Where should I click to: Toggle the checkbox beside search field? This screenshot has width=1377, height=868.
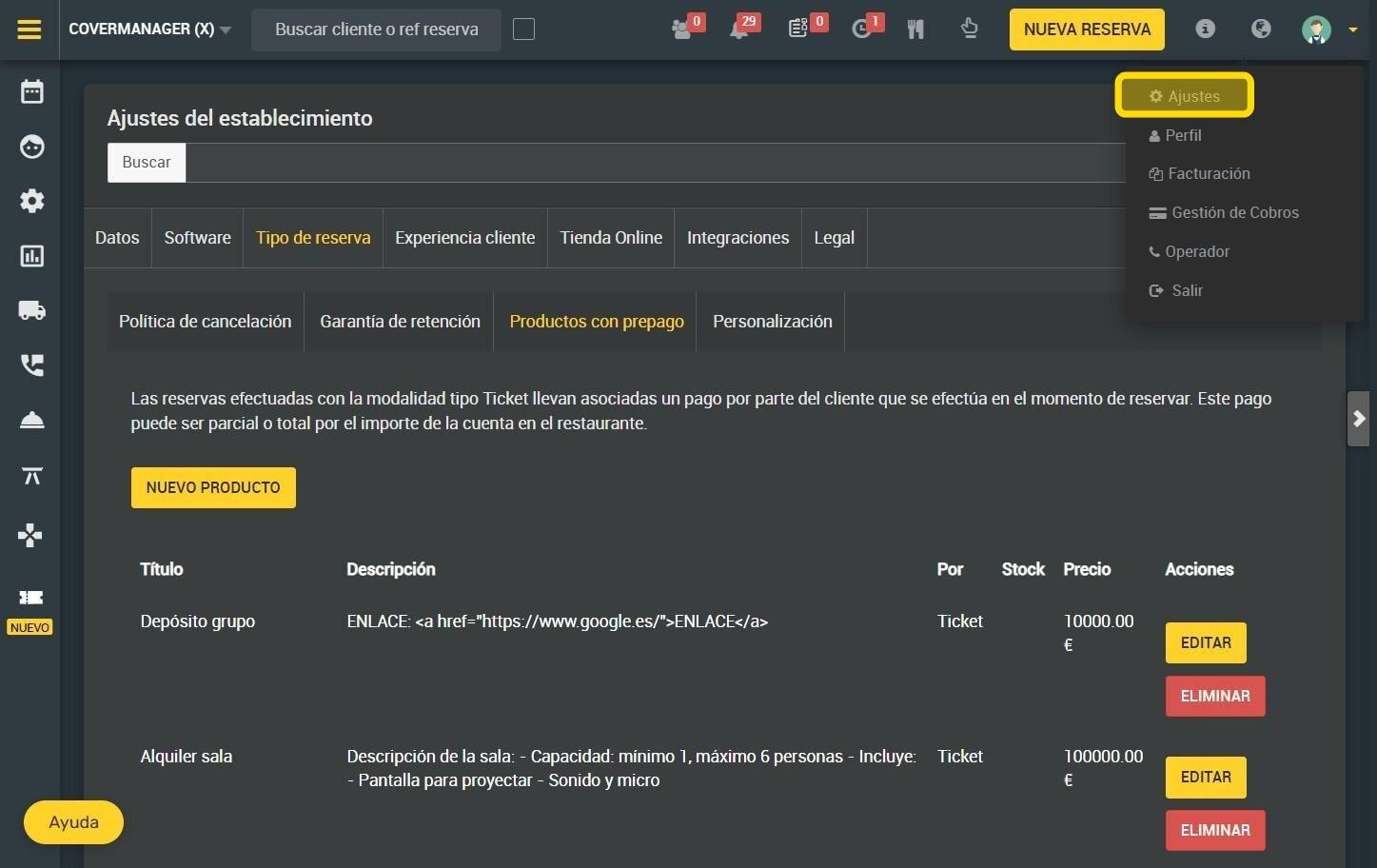pyautogui.click(x=523, y=30)
